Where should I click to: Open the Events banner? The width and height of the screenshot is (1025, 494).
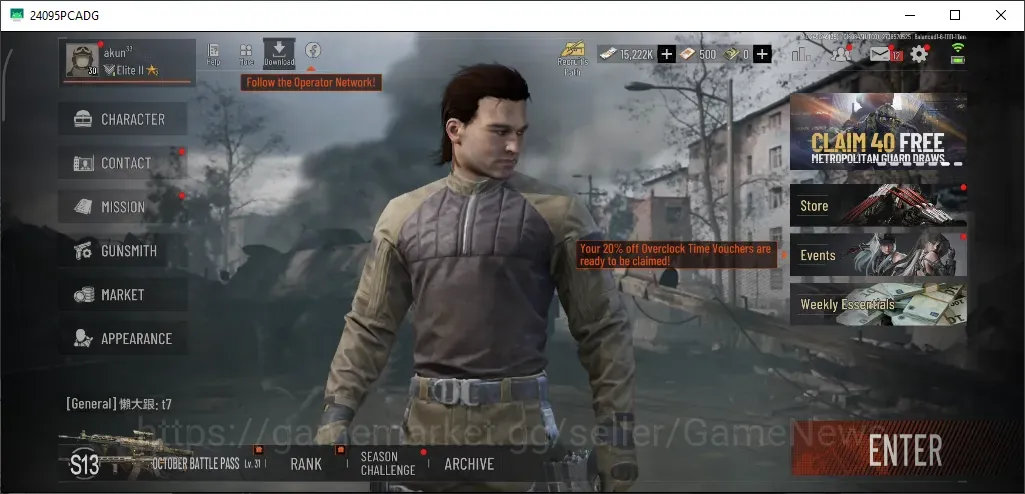(x=878, y=255)
